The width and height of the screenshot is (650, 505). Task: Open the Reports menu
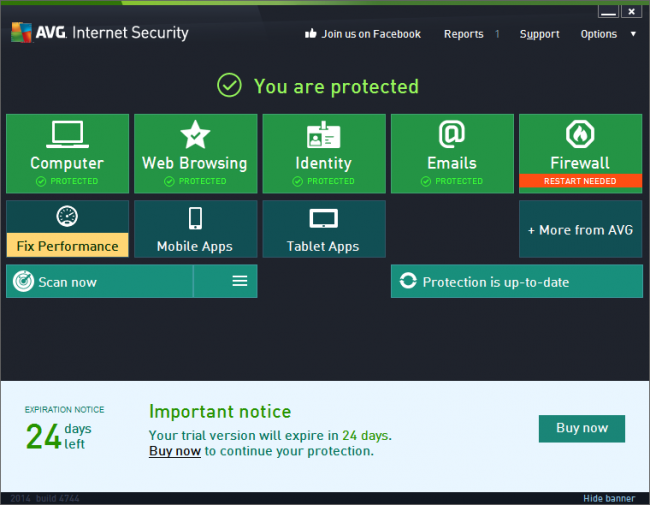(x=463, y=34)
